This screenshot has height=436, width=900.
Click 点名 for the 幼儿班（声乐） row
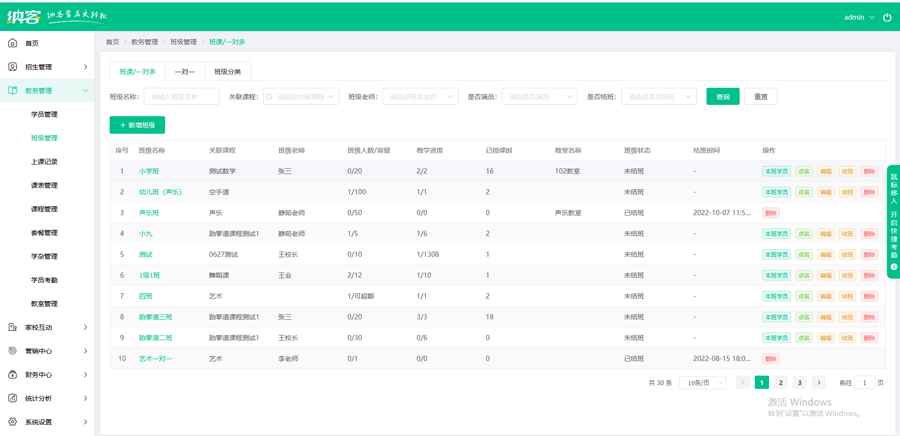804,192
